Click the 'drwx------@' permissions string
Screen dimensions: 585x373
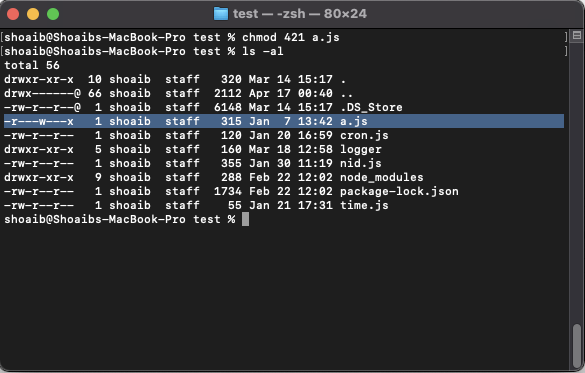click(42, 93)
